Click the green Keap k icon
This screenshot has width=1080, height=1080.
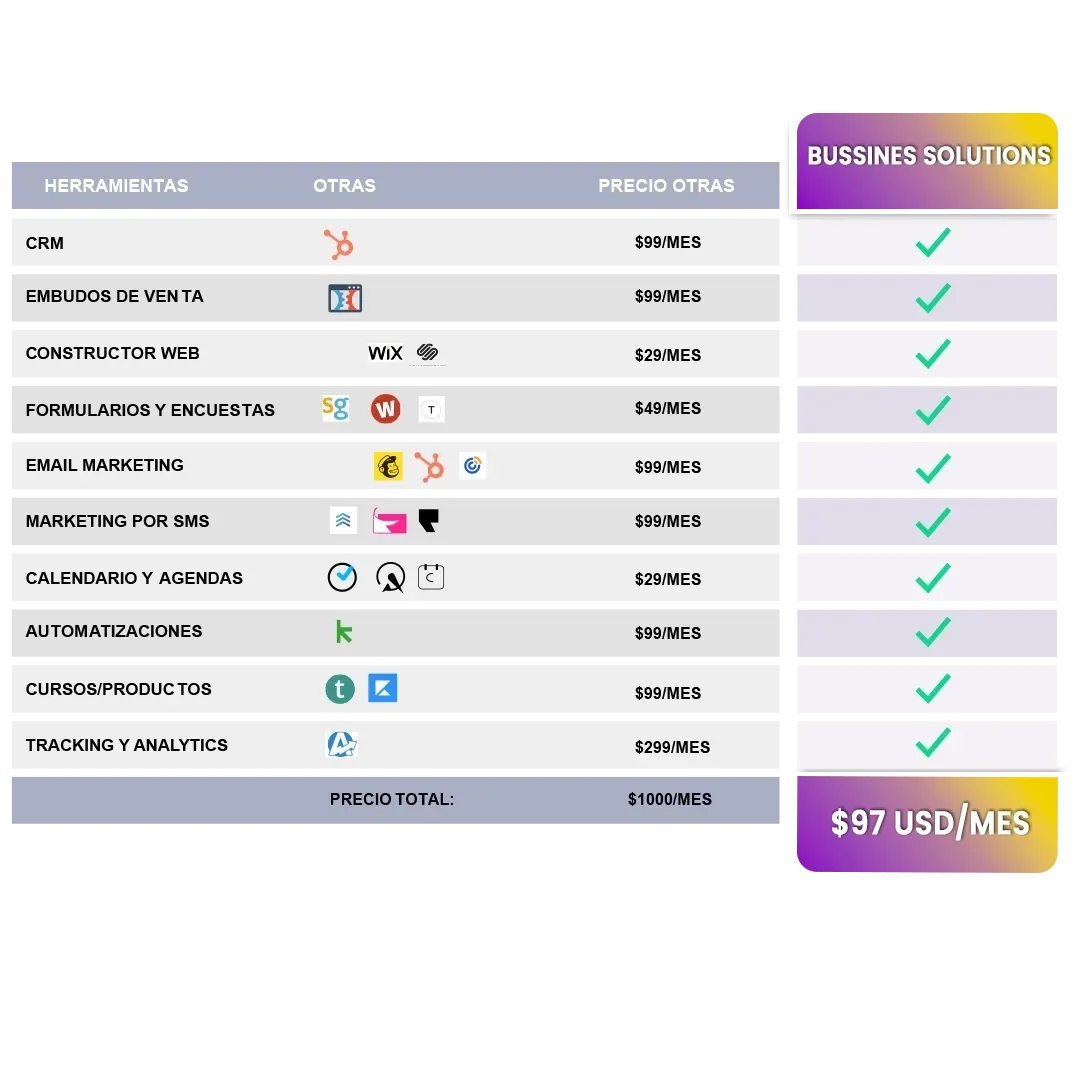click(x=344, y=632)
